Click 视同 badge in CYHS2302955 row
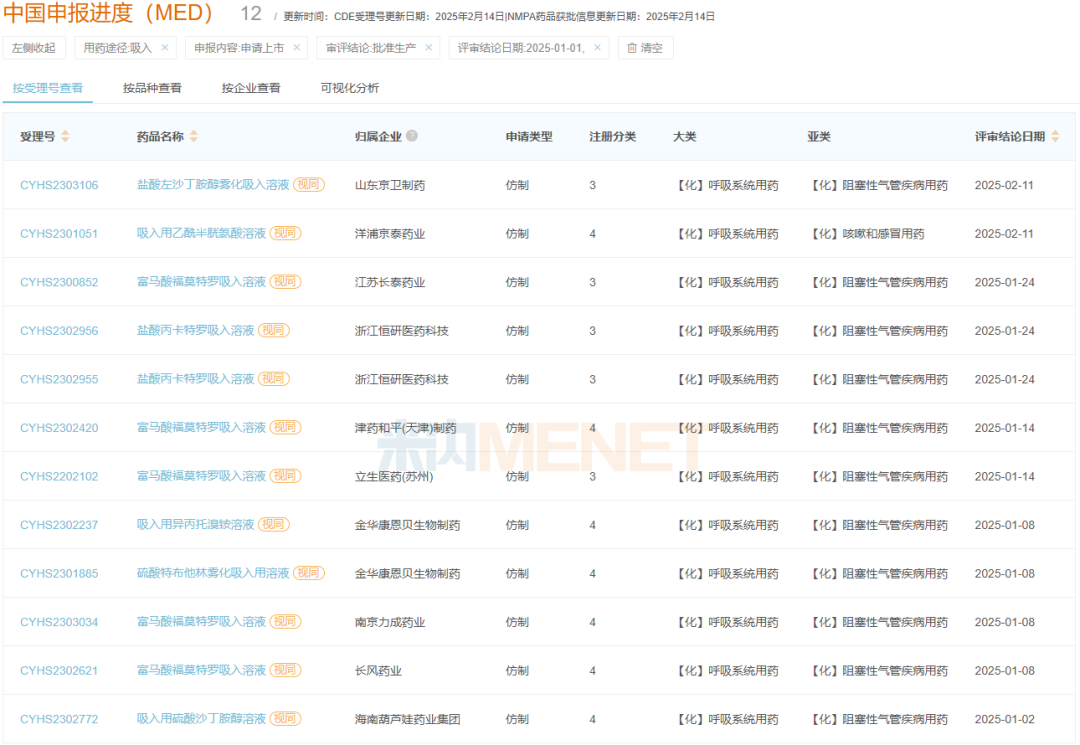1080x745 pixels. 273,379
